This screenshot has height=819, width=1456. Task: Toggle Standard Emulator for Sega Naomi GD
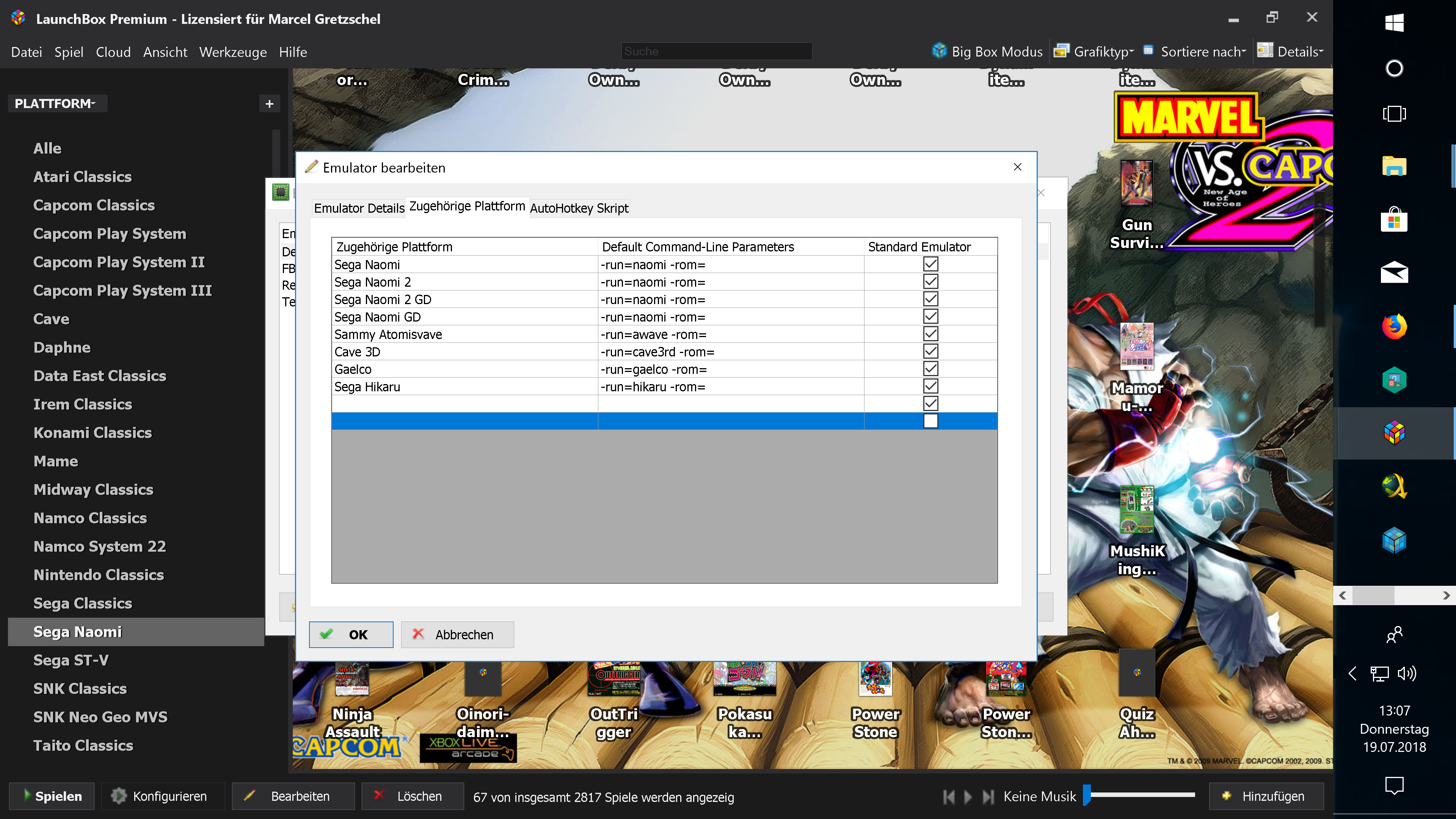click(x=930, y=317)
